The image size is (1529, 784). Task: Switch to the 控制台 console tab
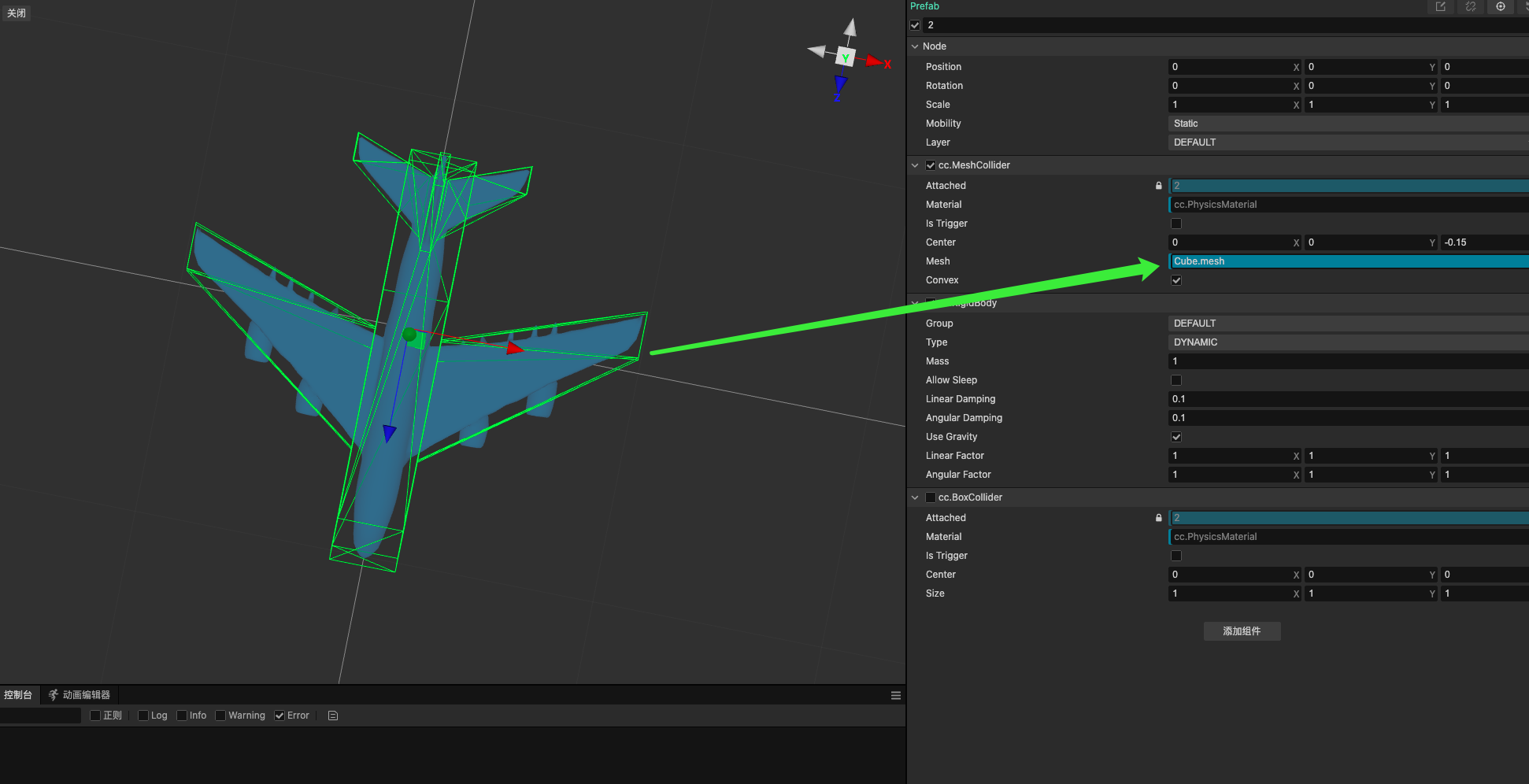(20, 695)
